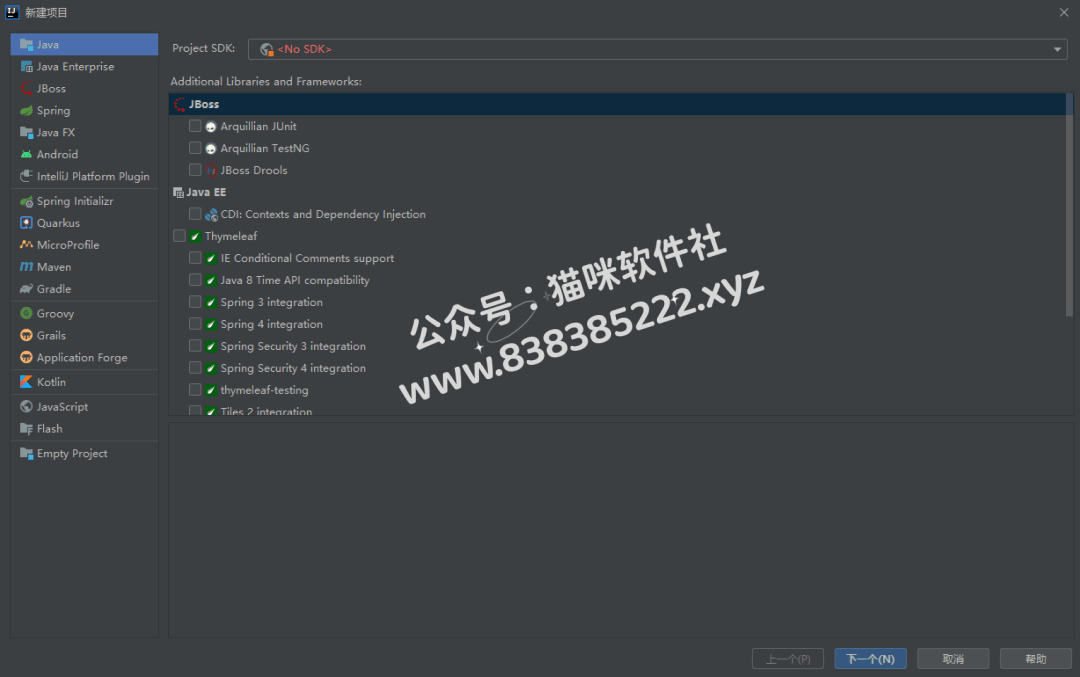Click the 取消 cancel button
This screenshot has height=677, width=1080.
click(953, 659)
